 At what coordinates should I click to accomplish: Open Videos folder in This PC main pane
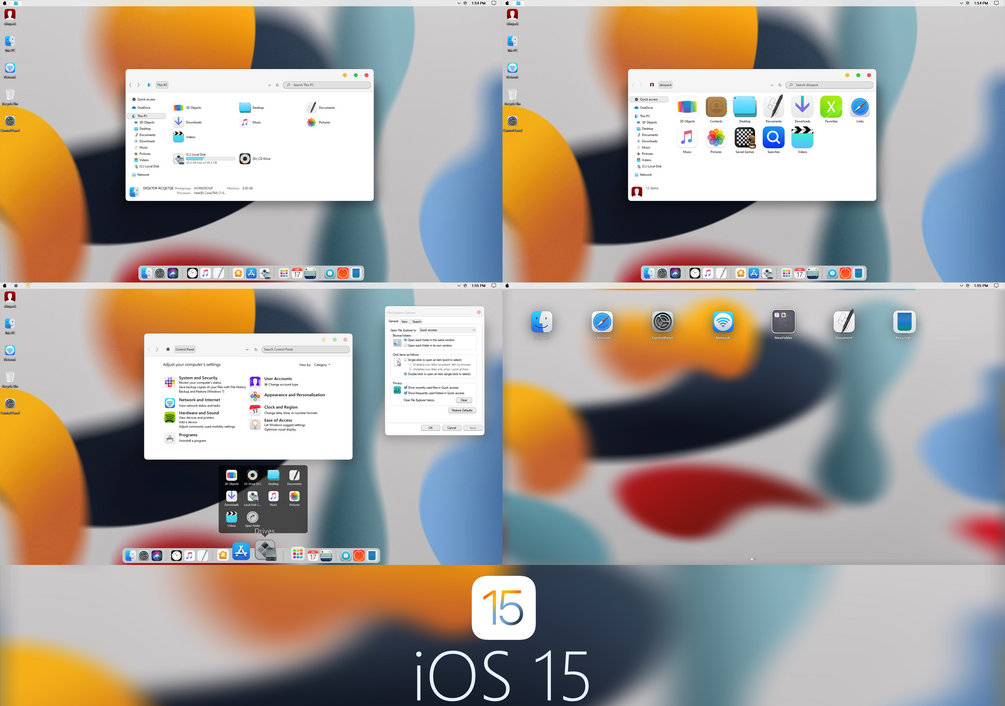pos(184,136)
